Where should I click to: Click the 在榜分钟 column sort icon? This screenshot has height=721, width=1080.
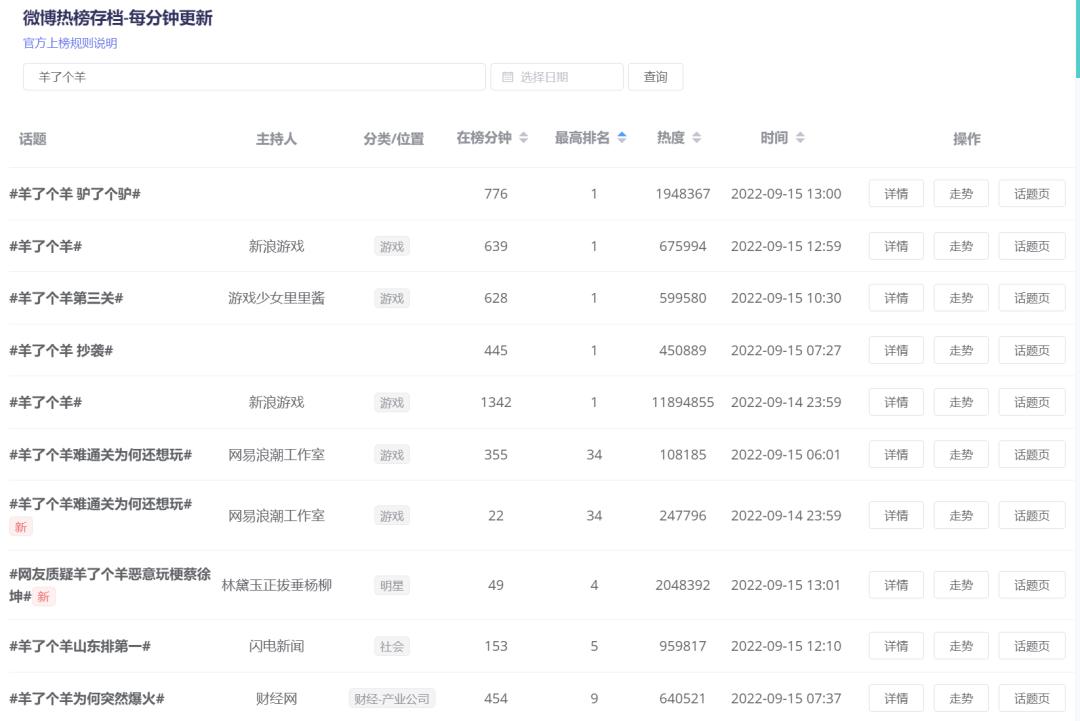click(x=523, y=137)
